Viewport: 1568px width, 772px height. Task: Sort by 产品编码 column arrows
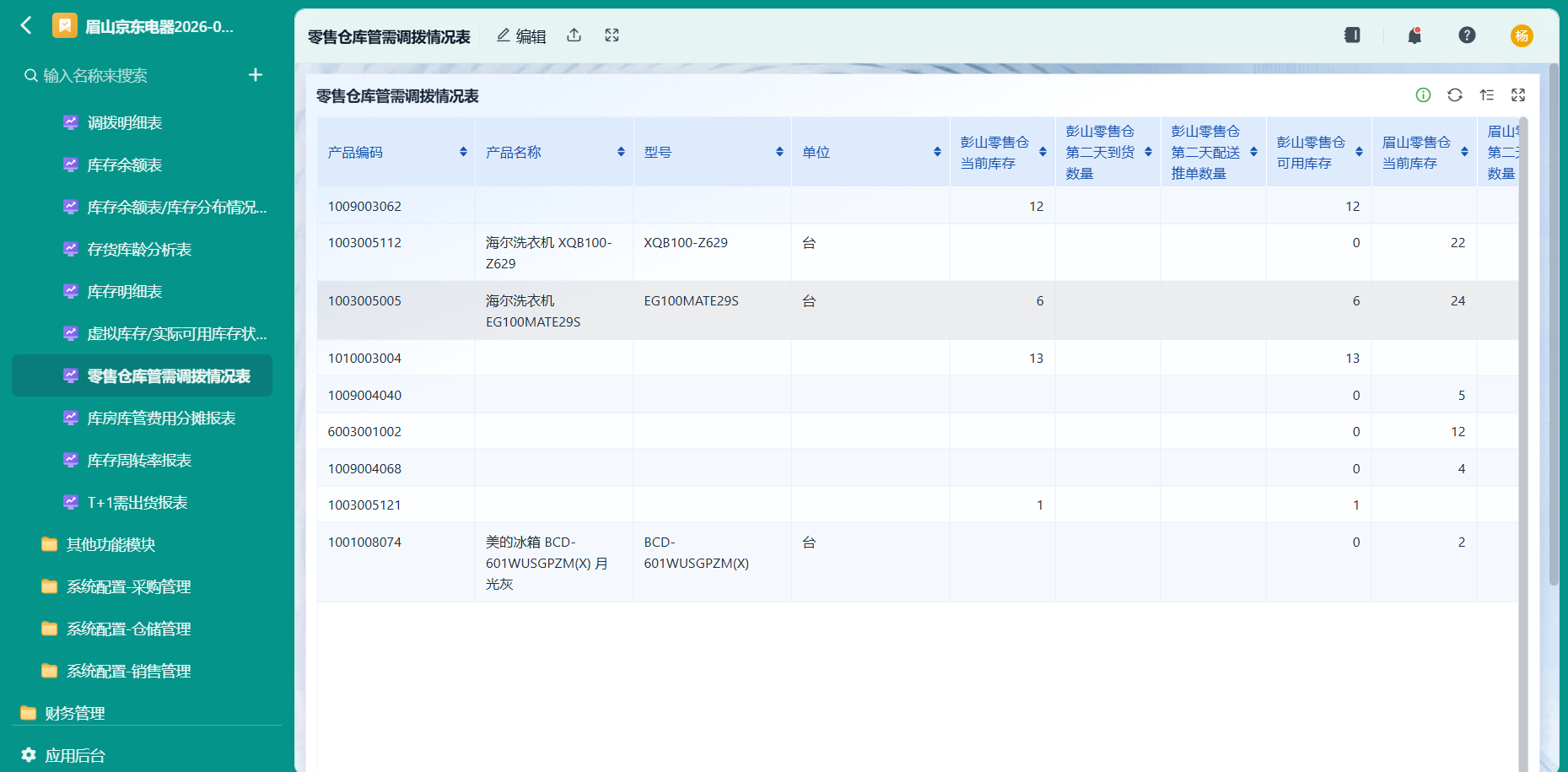(463, 152)
